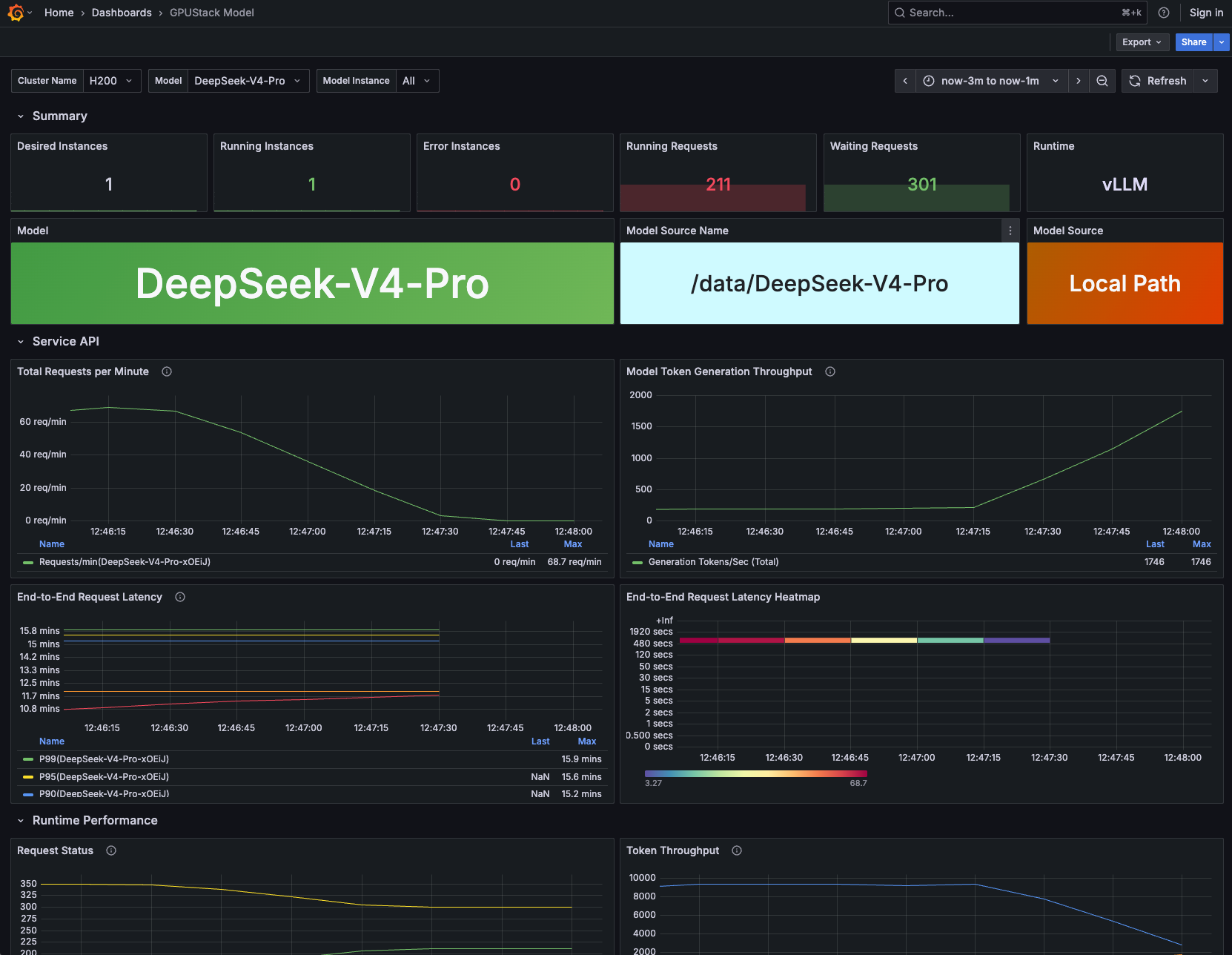This screenshot has height=955, width=1232.
Task: Toggle P99 series in latency legend
Action: [104, 759]
